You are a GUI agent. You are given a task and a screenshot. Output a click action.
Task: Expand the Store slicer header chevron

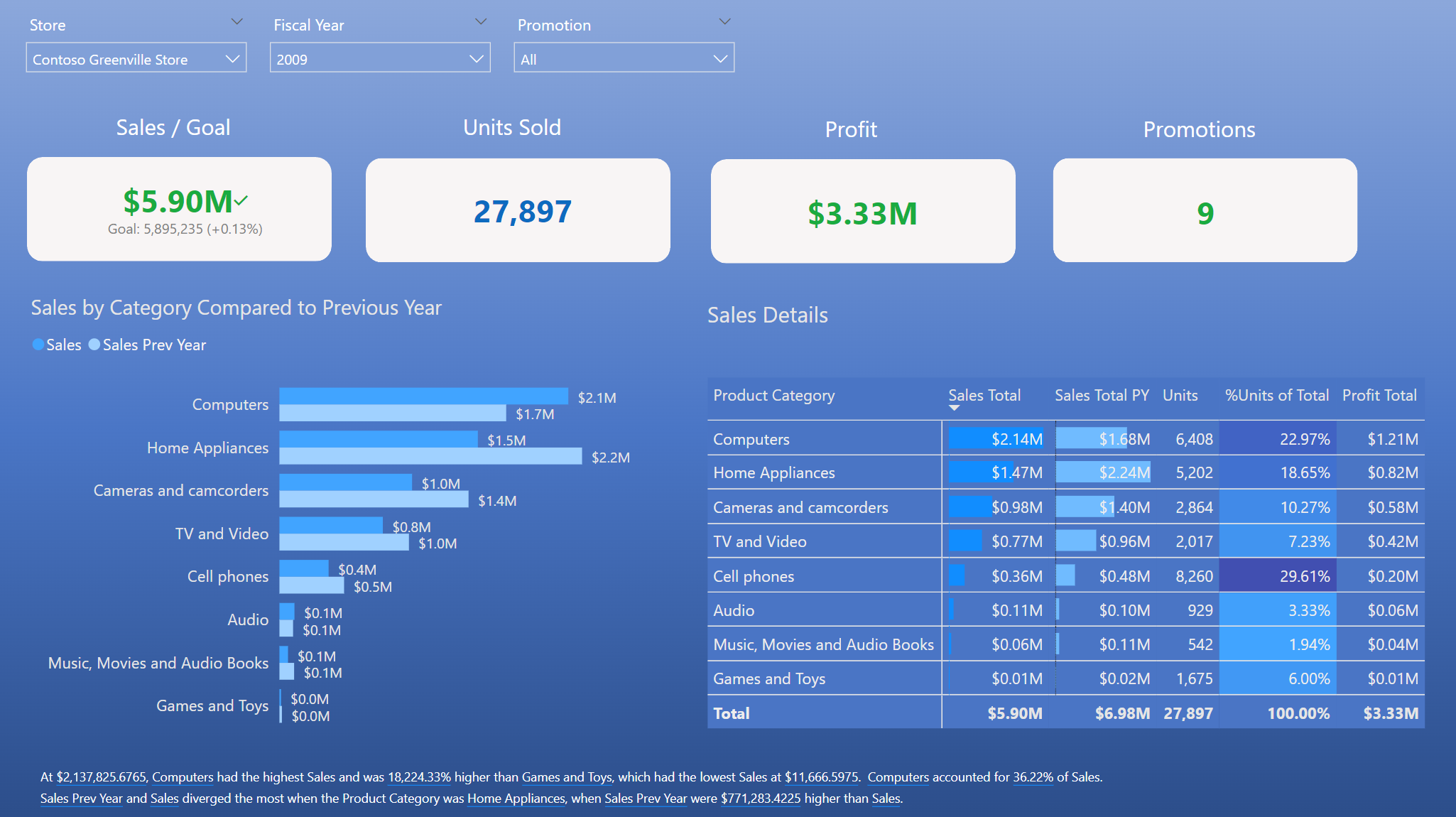237,22
